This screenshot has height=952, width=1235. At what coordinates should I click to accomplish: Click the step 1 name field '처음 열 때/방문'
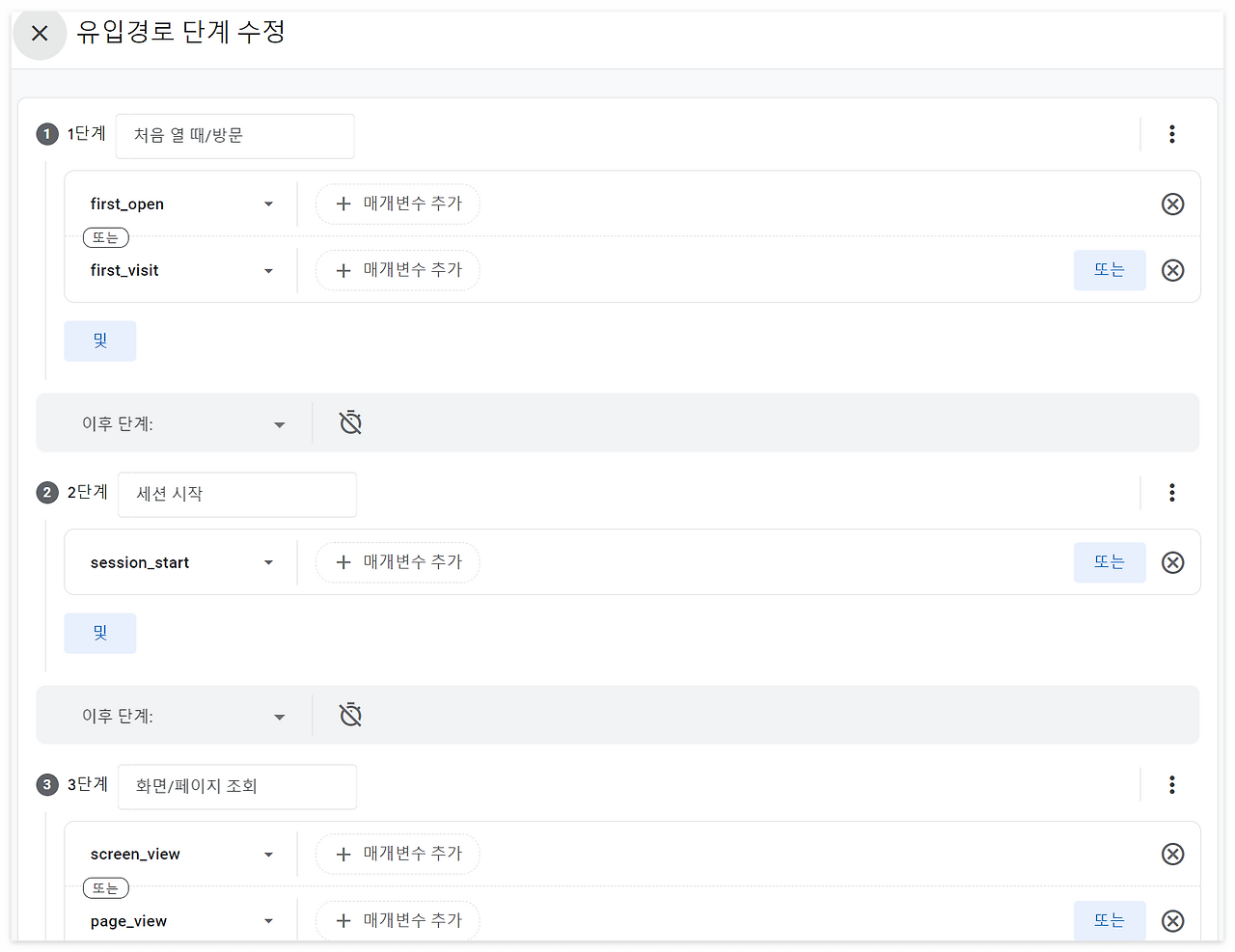[234, 135]
